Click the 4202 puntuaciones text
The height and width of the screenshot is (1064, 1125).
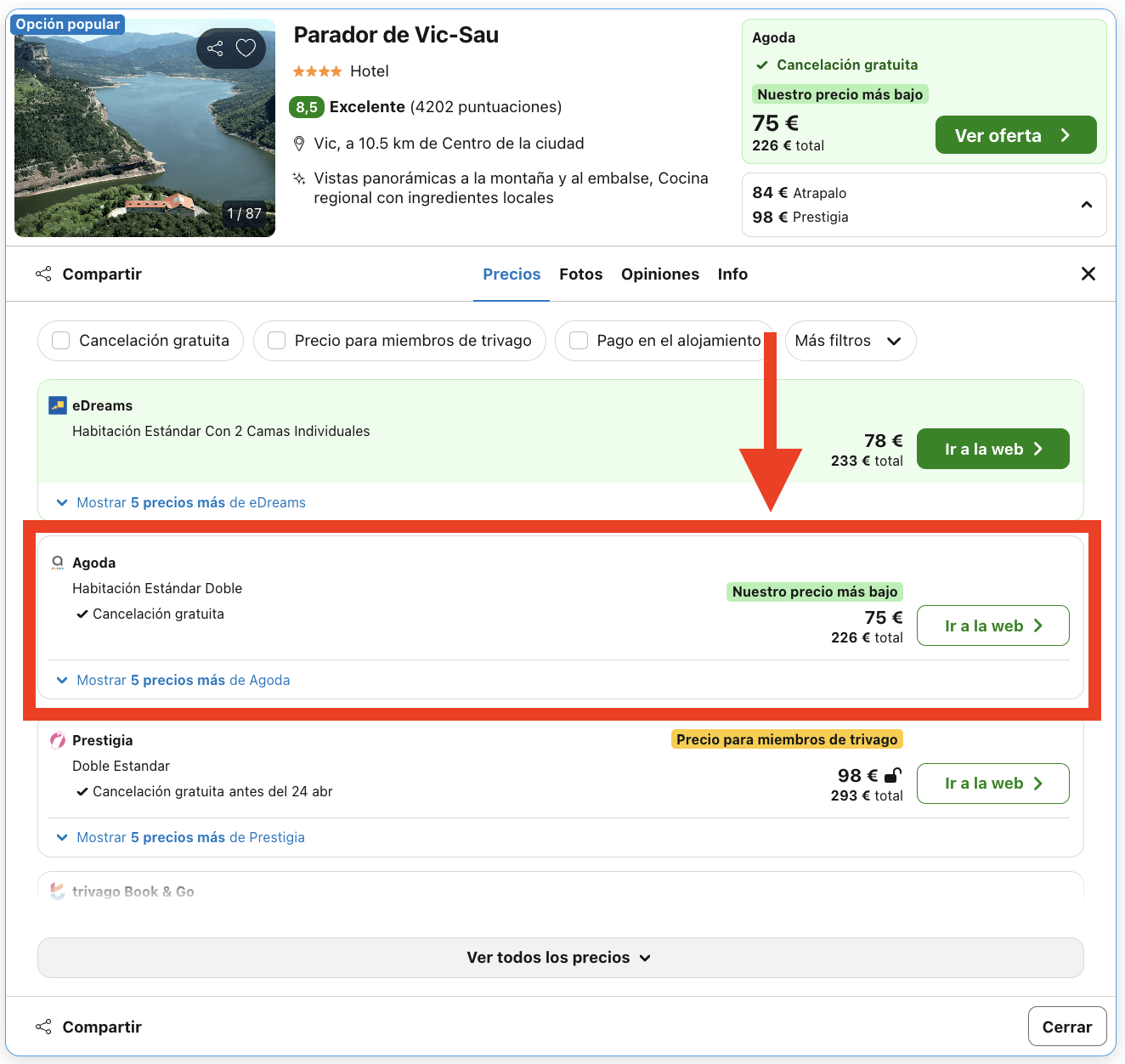click(486, 107)
